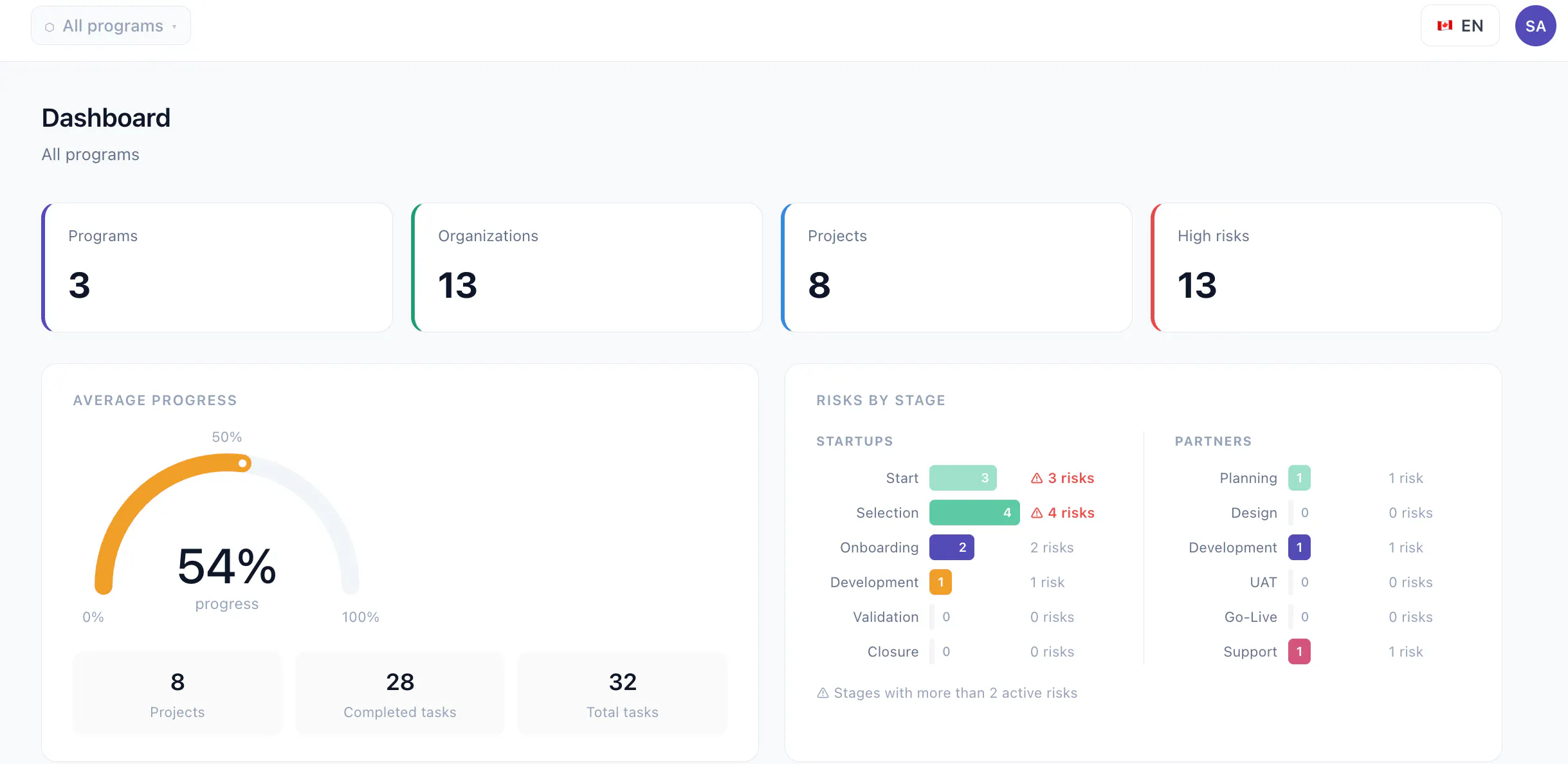Click the Support pink badge
The height and width of the screenshot is (764, 1568).
[x=1299, y=651]
